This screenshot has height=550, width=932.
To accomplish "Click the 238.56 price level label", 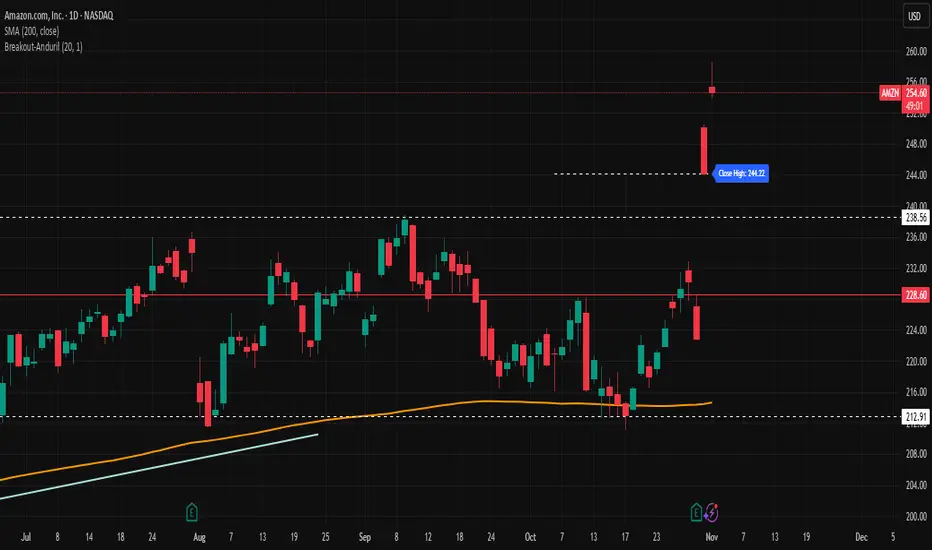I will click(x=915, y=218).
